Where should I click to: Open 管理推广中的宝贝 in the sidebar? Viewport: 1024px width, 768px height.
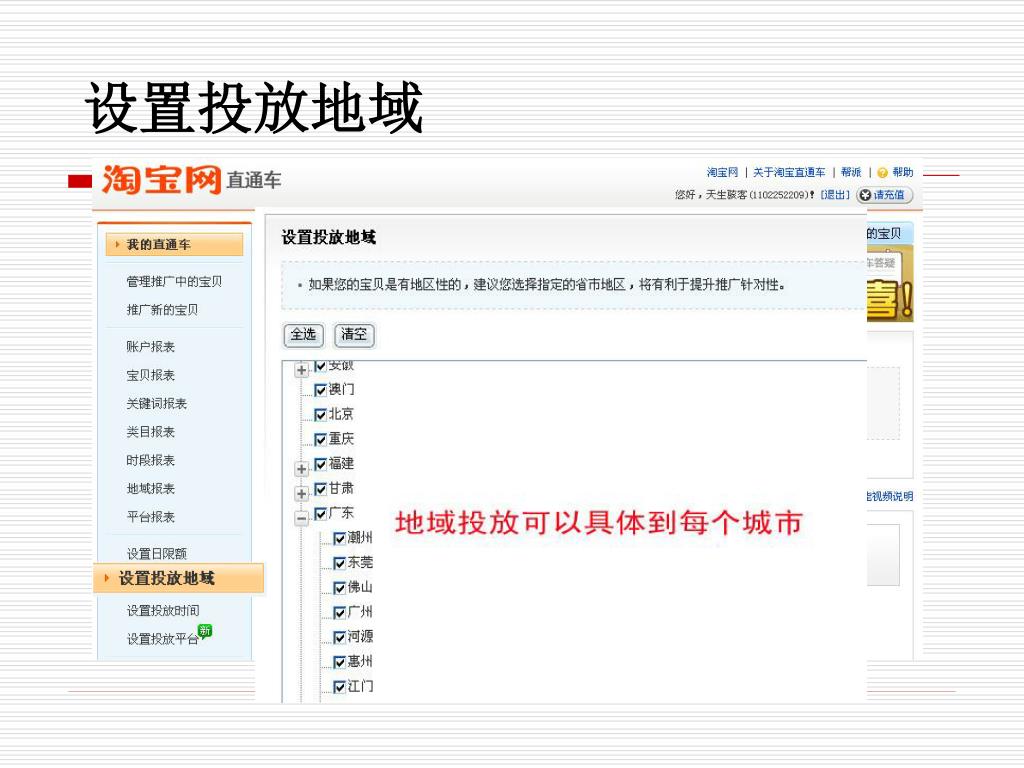click(x=174, y=281)
